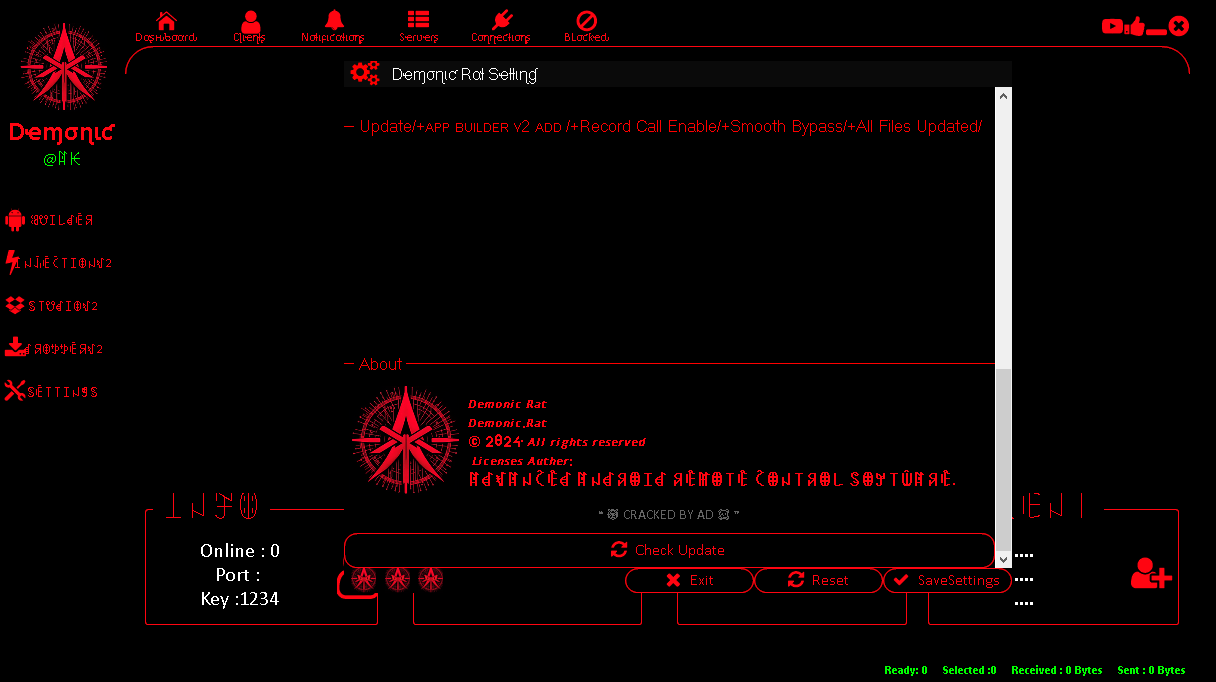The height and width of the screenshot is (682, 1216).
Task: Launch Dropper v2 download icon
Action: [x=14, y=347]
